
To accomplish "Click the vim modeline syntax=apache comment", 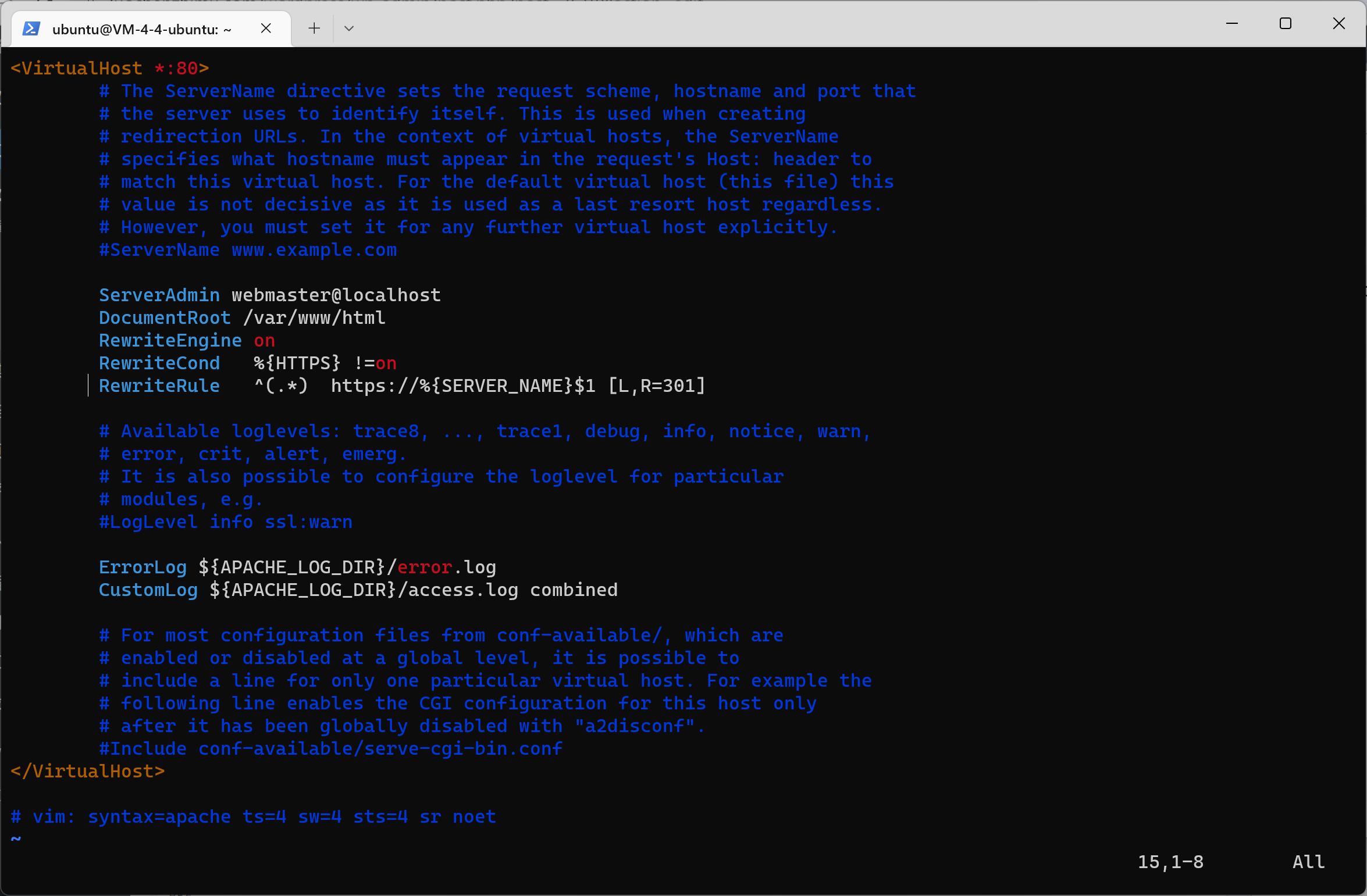I will (x=253, y=817).
